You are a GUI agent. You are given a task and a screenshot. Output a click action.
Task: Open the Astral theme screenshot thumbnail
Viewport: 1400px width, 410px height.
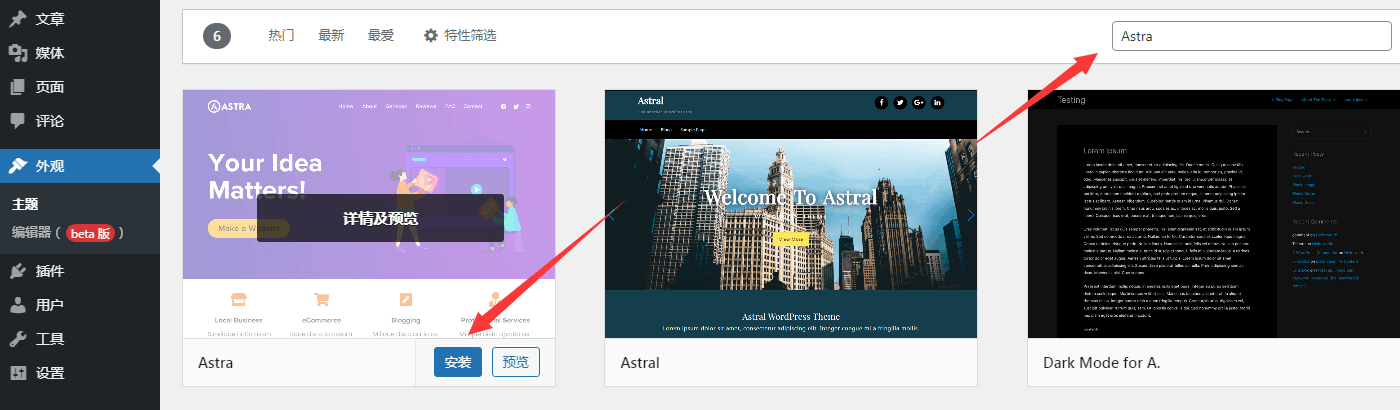click(x=790, y=214)
